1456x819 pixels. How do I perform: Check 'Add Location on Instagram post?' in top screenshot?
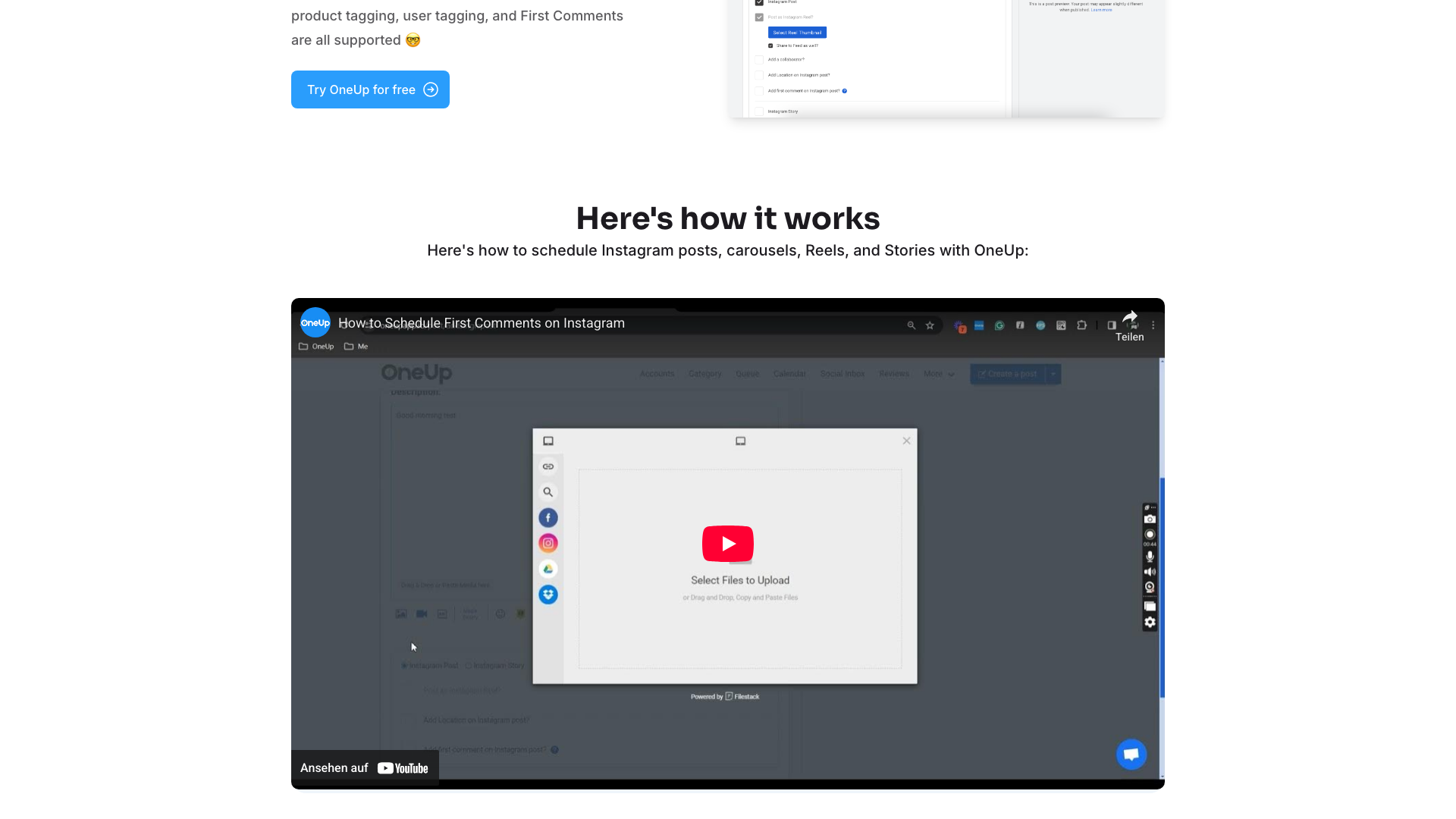[759, 75]
